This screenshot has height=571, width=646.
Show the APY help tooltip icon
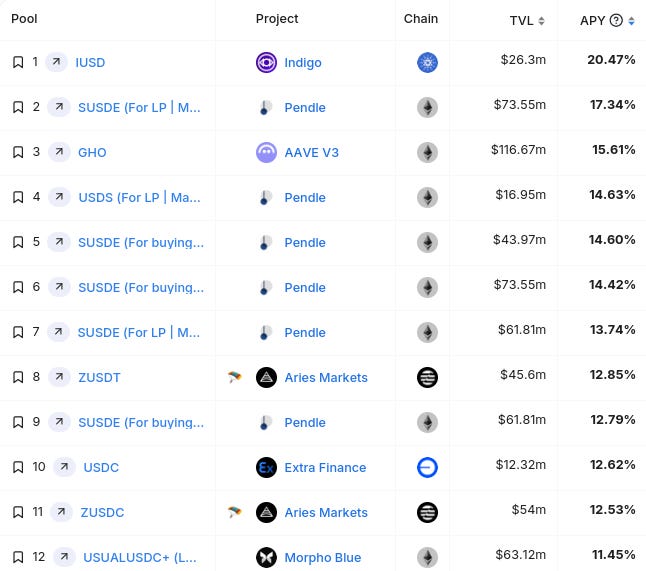pyautogui.click(x=616, y=20)
